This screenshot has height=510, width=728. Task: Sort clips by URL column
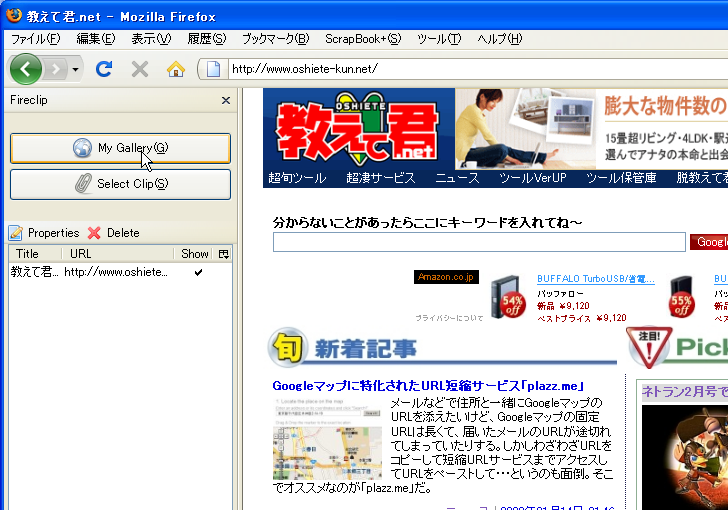coord(117,254)
